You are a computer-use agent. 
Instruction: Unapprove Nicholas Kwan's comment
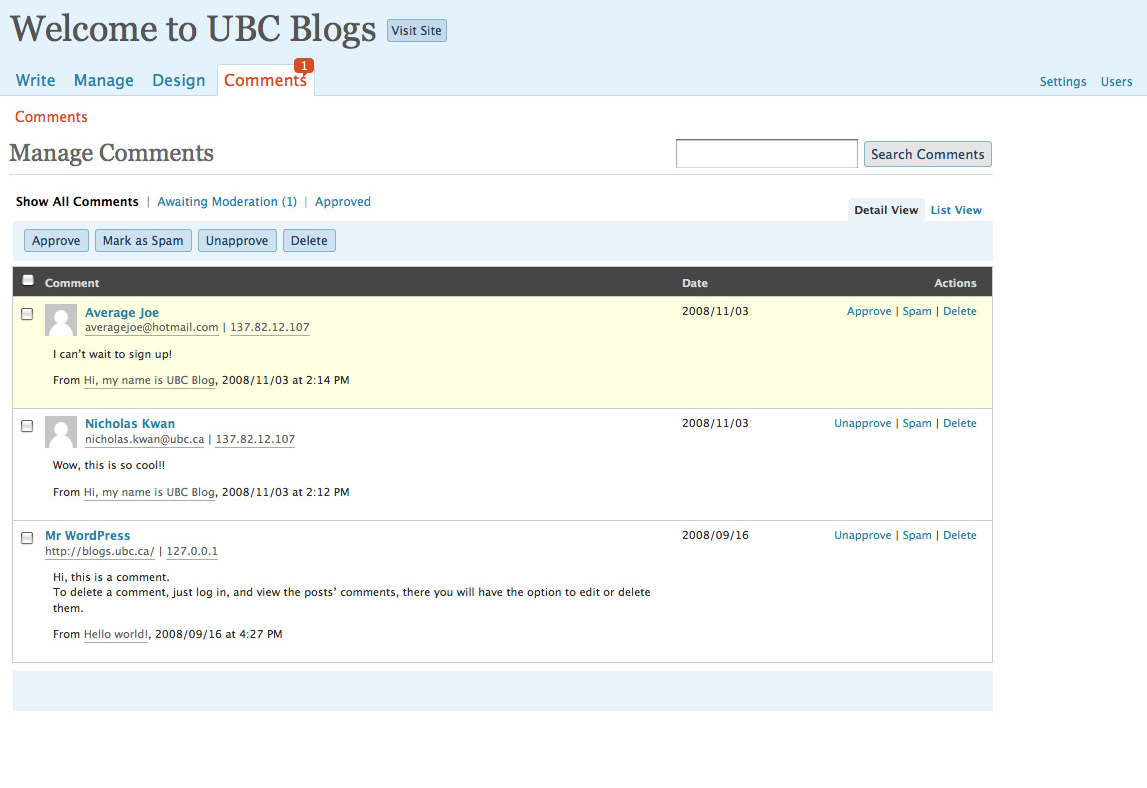point(862,423)
